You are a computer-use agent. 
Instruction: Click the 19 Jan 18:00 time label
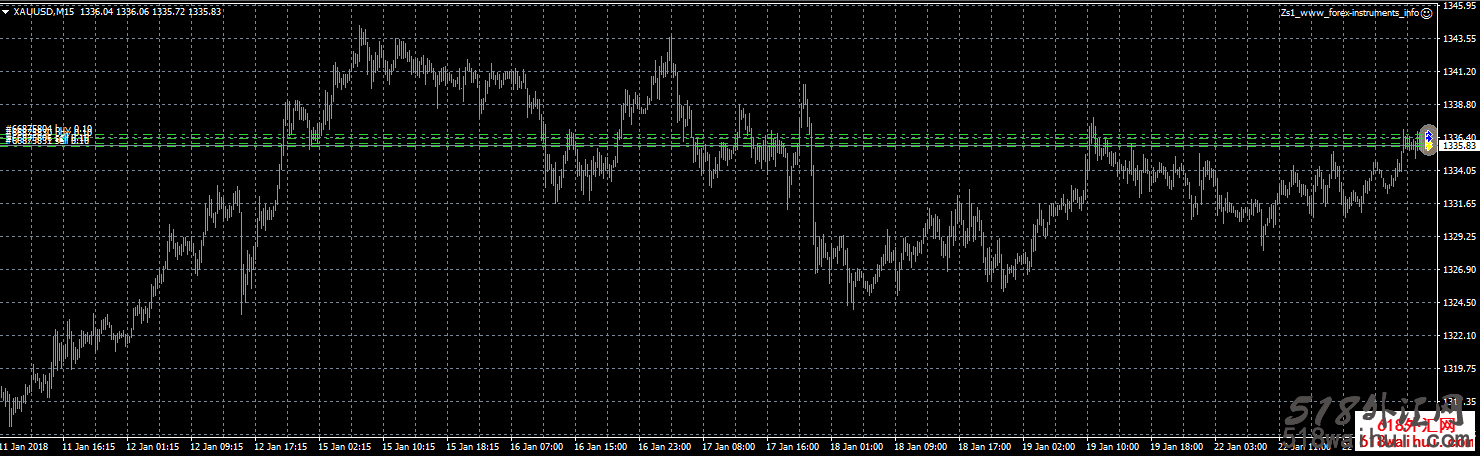1179,446
